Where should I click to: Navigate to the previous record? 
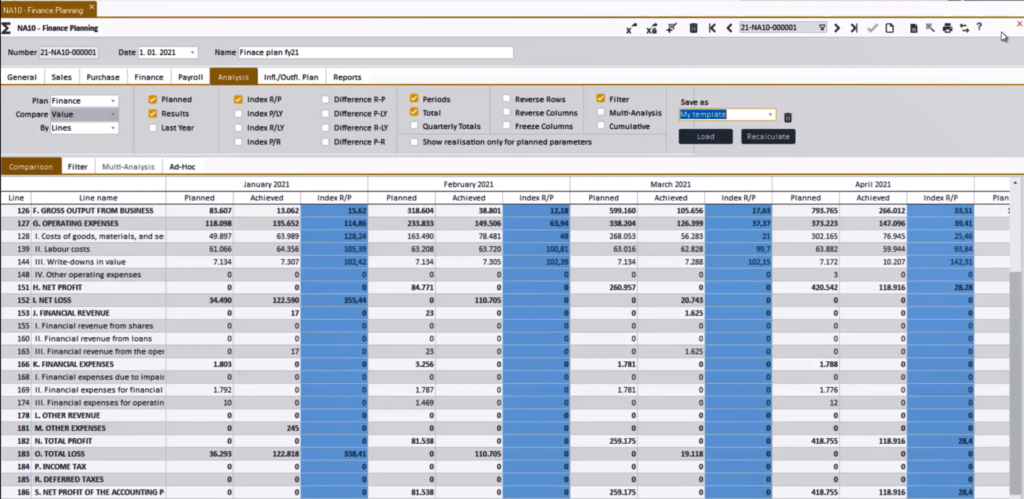coord(729,28)
